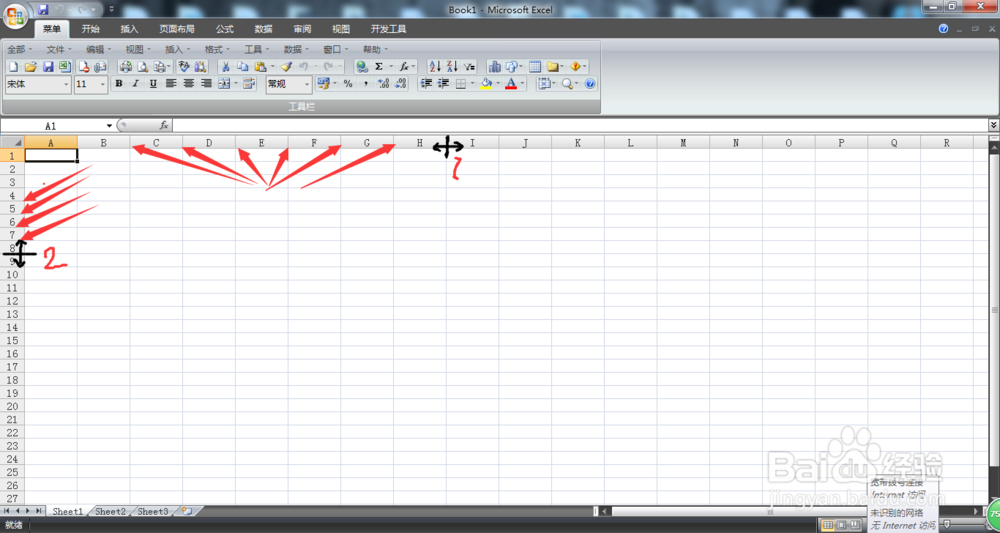The height and width of the screenshot is (533, 1000).
Task: Toggle Align Right
Action: point(206,84)
